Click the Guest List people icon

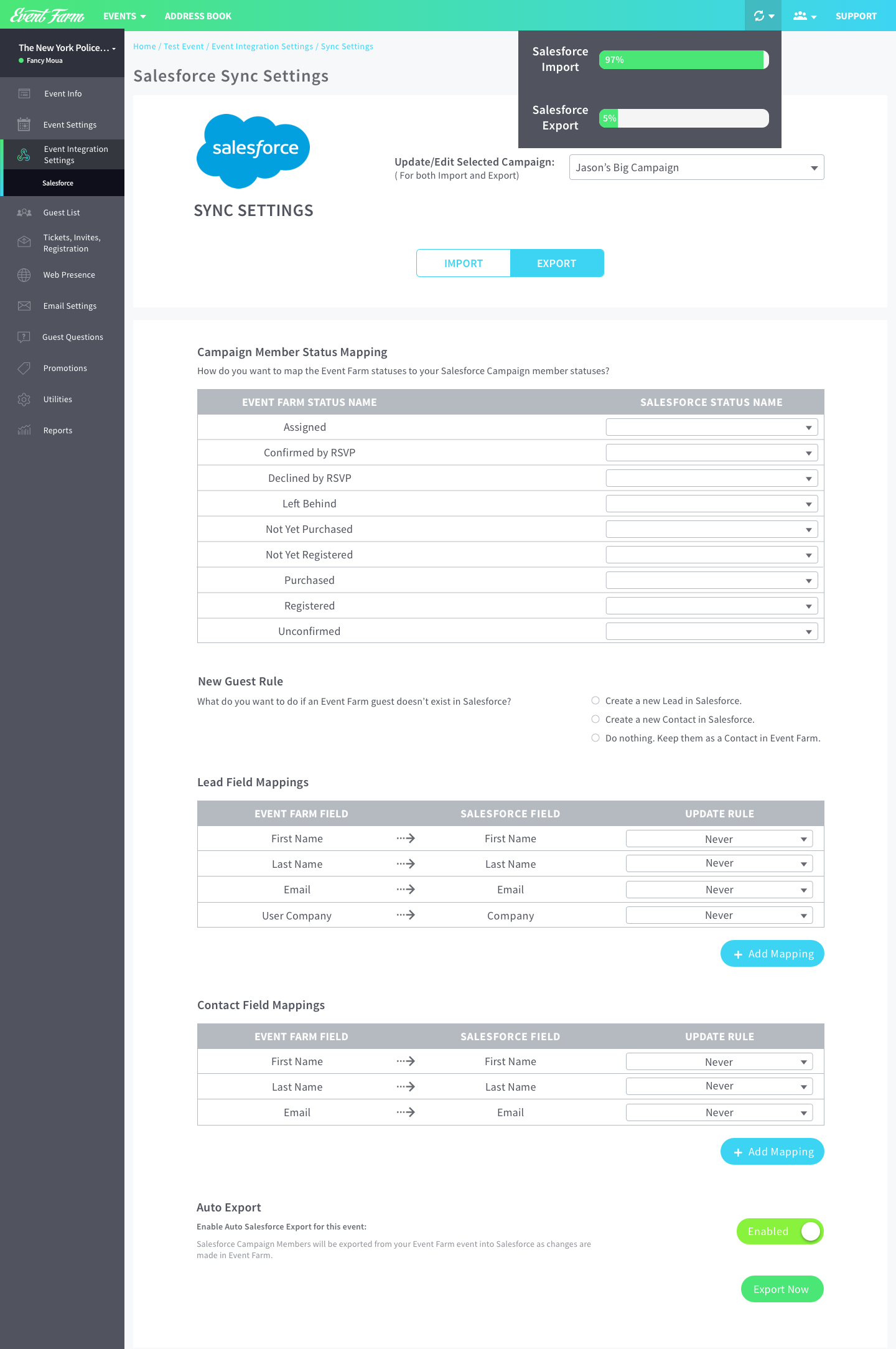(x=24, y=212)
